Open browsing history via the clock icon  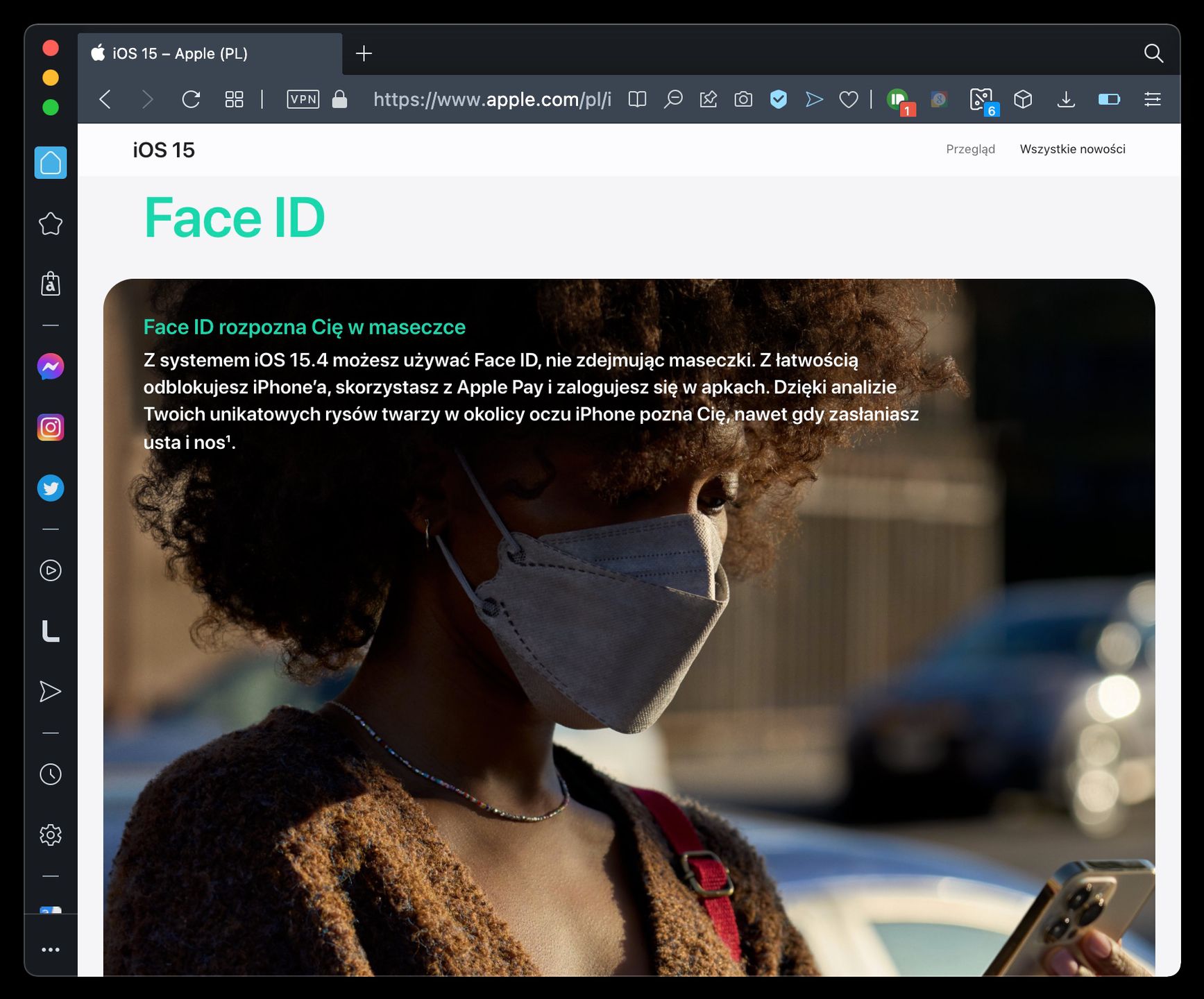50,774
